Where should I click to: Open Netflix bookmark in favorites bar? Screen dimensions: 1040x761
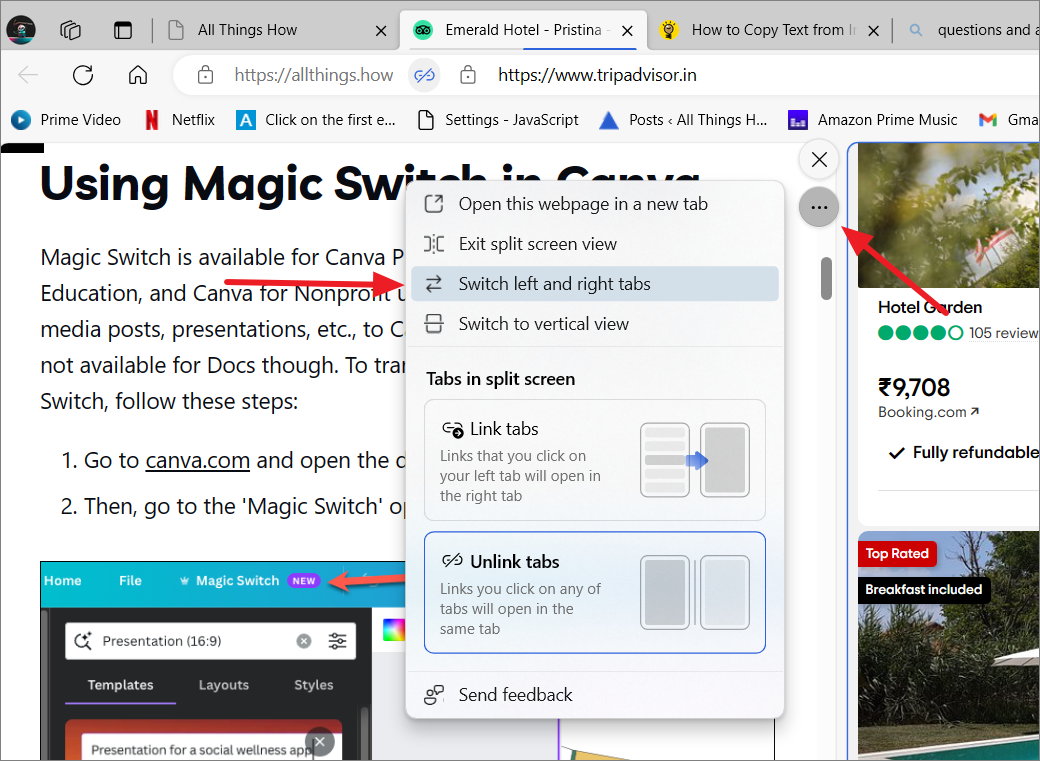point(180,119)
